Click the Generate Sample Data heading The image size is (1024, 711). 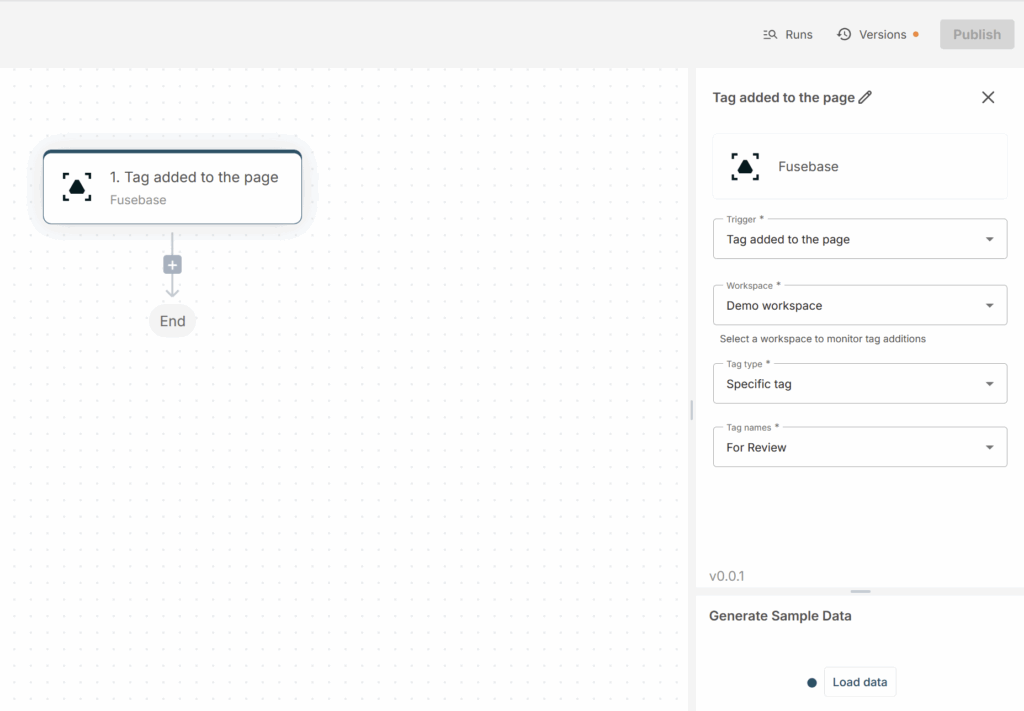(780, 616)
